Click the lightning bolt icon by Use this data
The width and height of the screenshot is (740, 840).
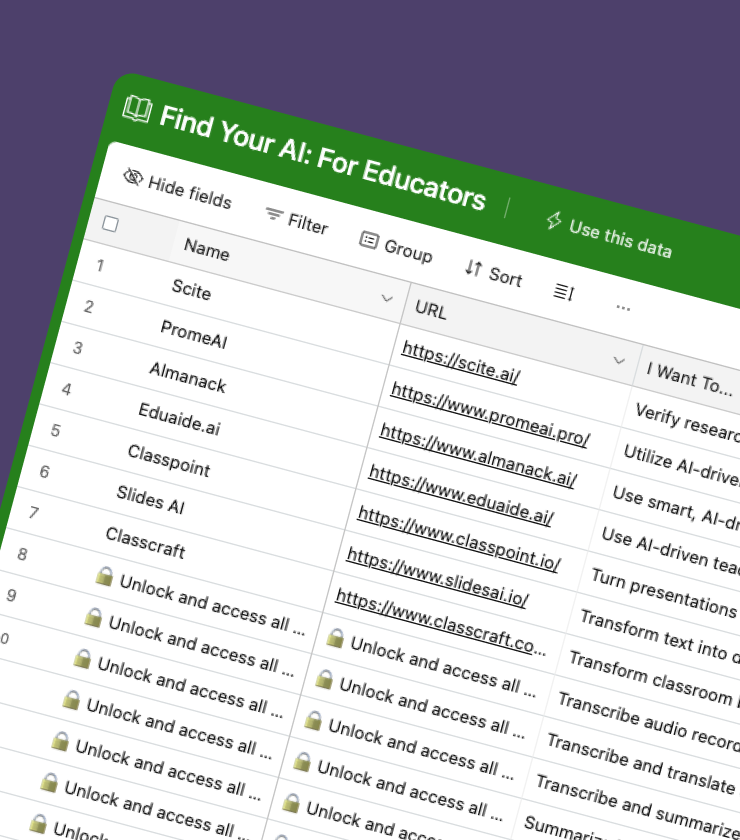[x=554, y=220]
